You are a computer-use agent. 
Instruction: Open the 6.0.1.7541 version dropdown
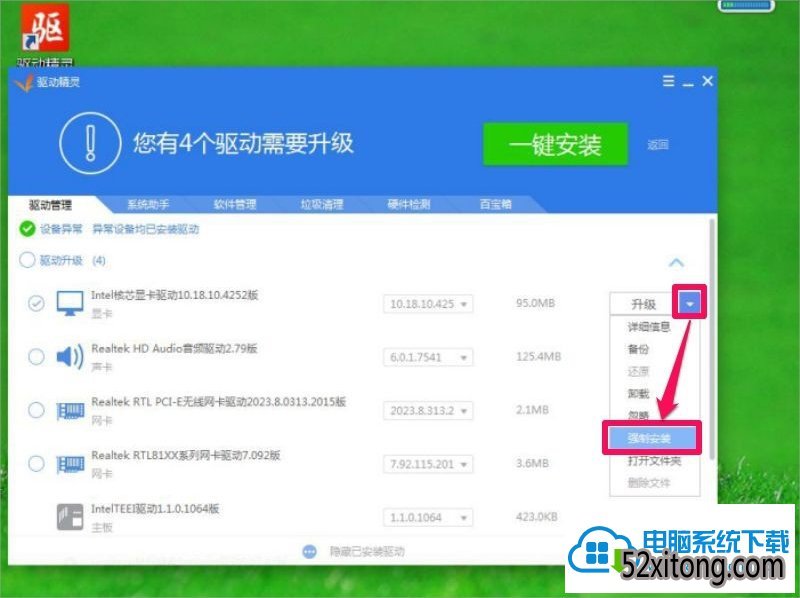(428, 357)
